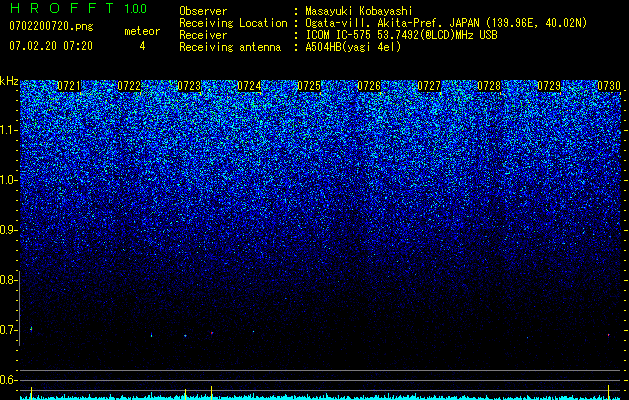Click the red meteor echo just after 0723
629x400 pixels.
pyautogui.click(x=212, y=333)
